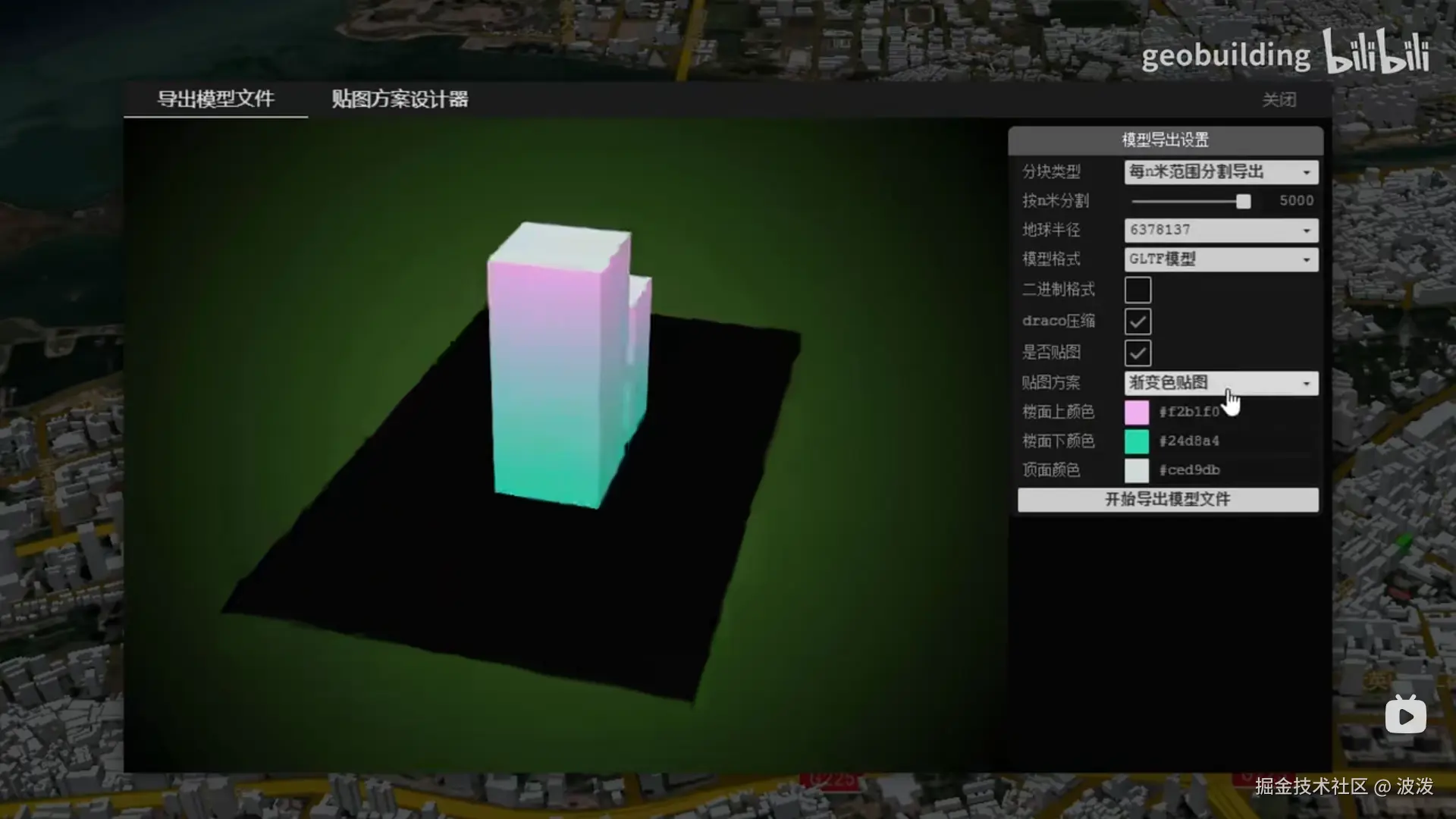Switch to the 导出模型文件 tab

(215, 99)
